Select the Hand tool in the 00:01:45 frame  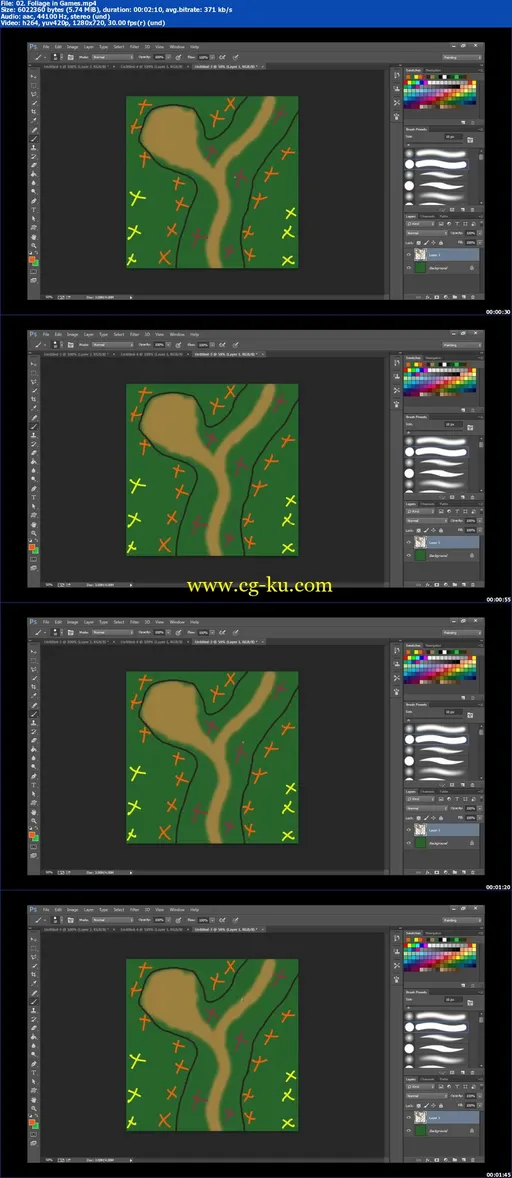pos(34,1100)
